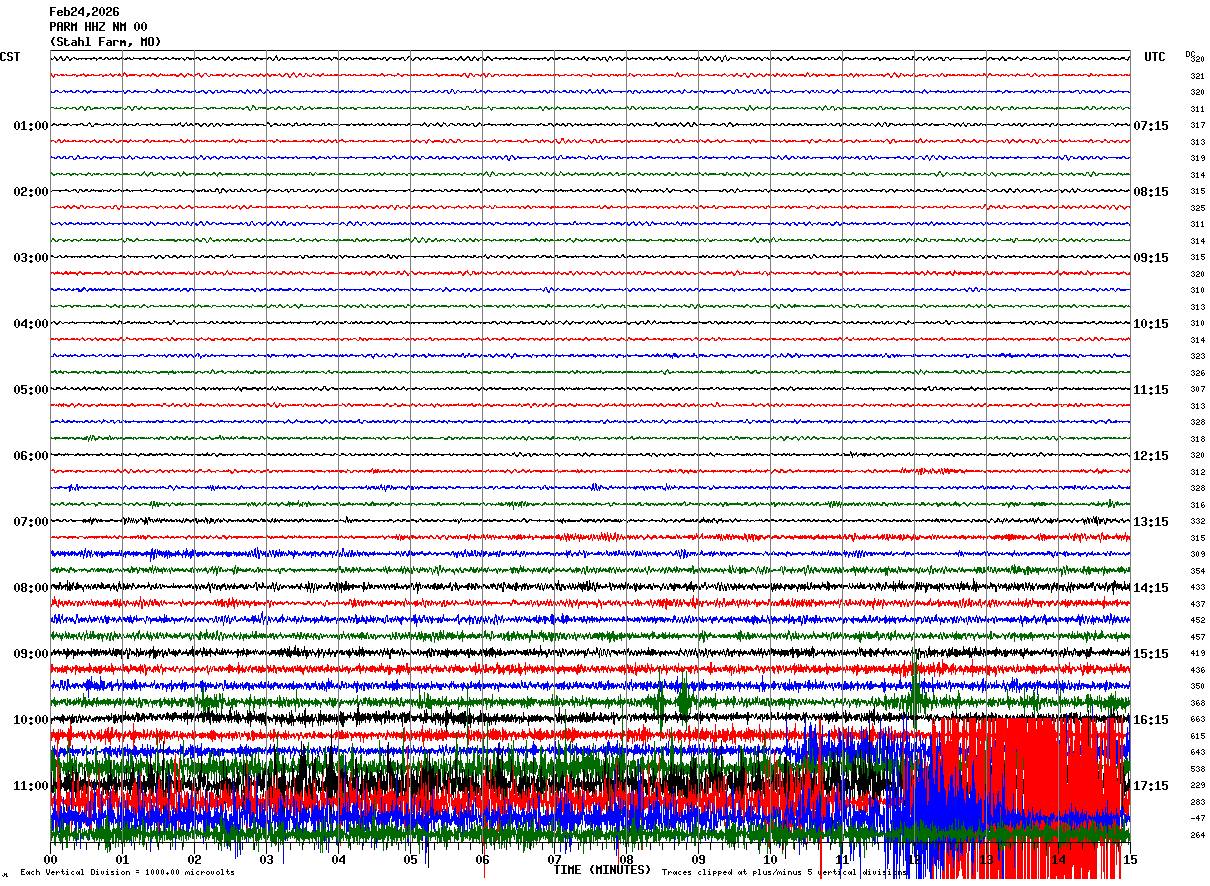The width and height of the screenshot is (1210, 886).
Task: Click the 'CST' timezone label
Action: click(10, 57)
